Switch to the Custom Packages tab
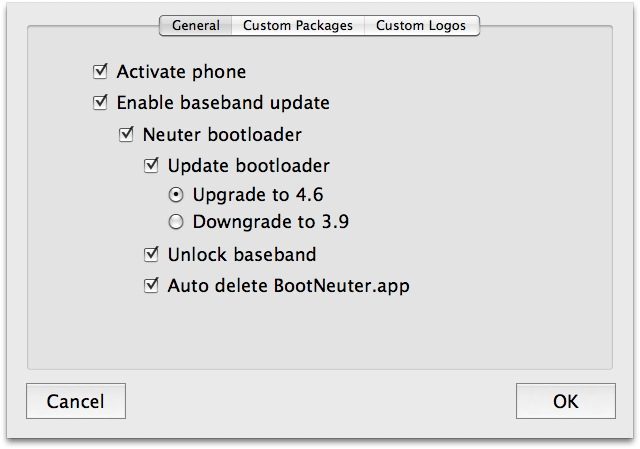Screen dimensions: 640x449 pyautogui.click(x=298, y=26)
